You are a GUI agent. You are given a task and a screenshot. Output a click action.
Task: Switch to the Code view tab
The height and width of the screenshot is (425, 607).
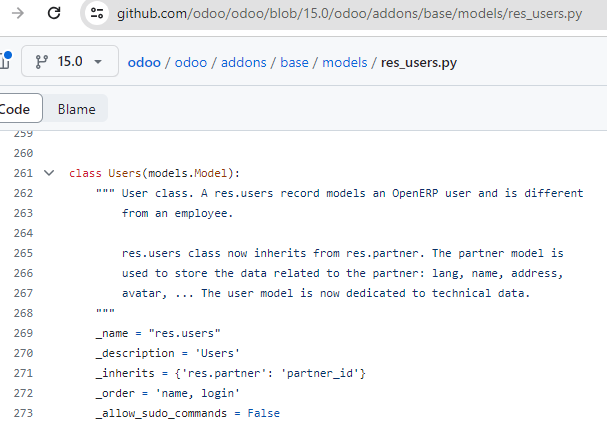[19, 109]
